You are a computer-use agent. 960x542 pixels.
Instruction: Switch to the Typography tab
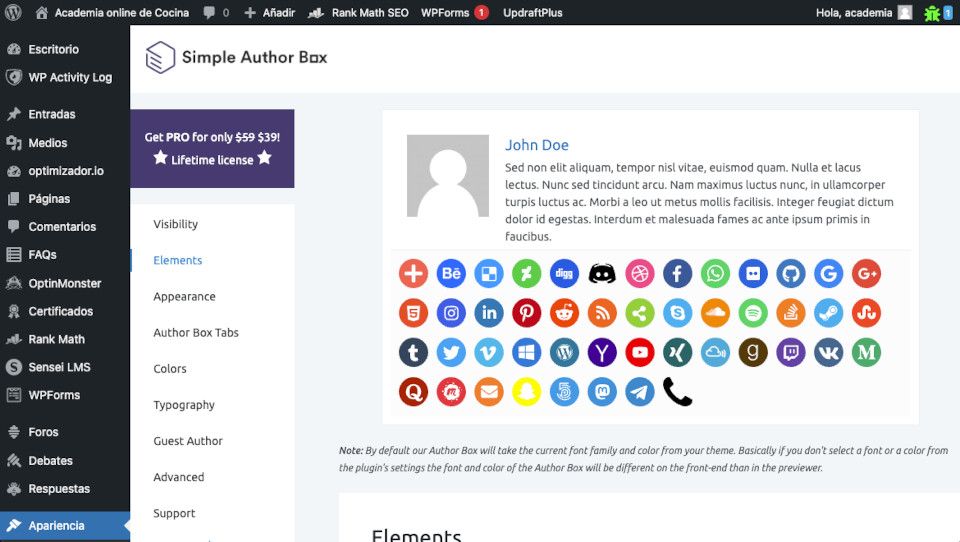click(x=184, y=405)
